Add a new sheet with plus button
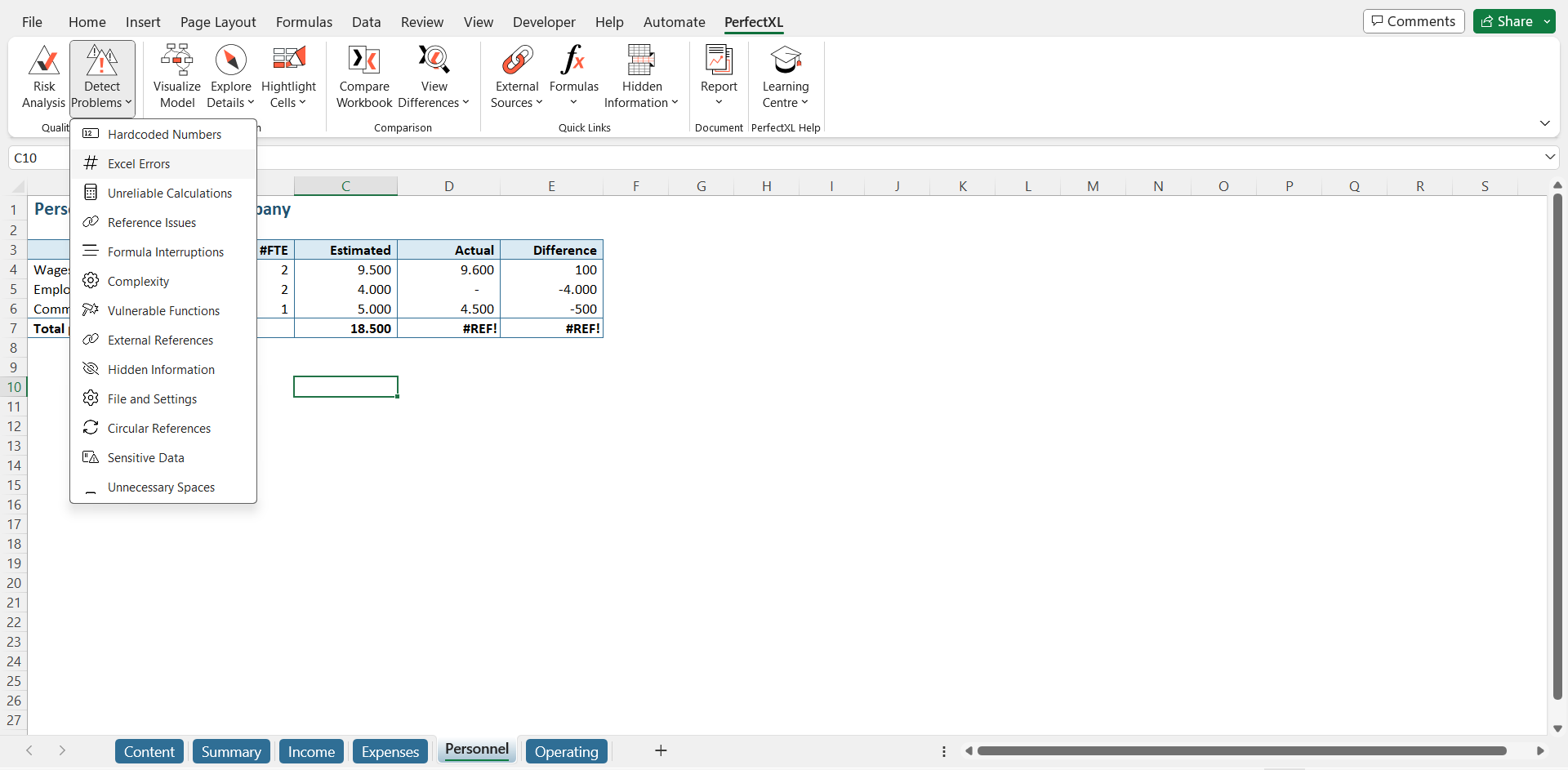Image resolution: width=1568 pixels, height=770 pixels. 661,750
